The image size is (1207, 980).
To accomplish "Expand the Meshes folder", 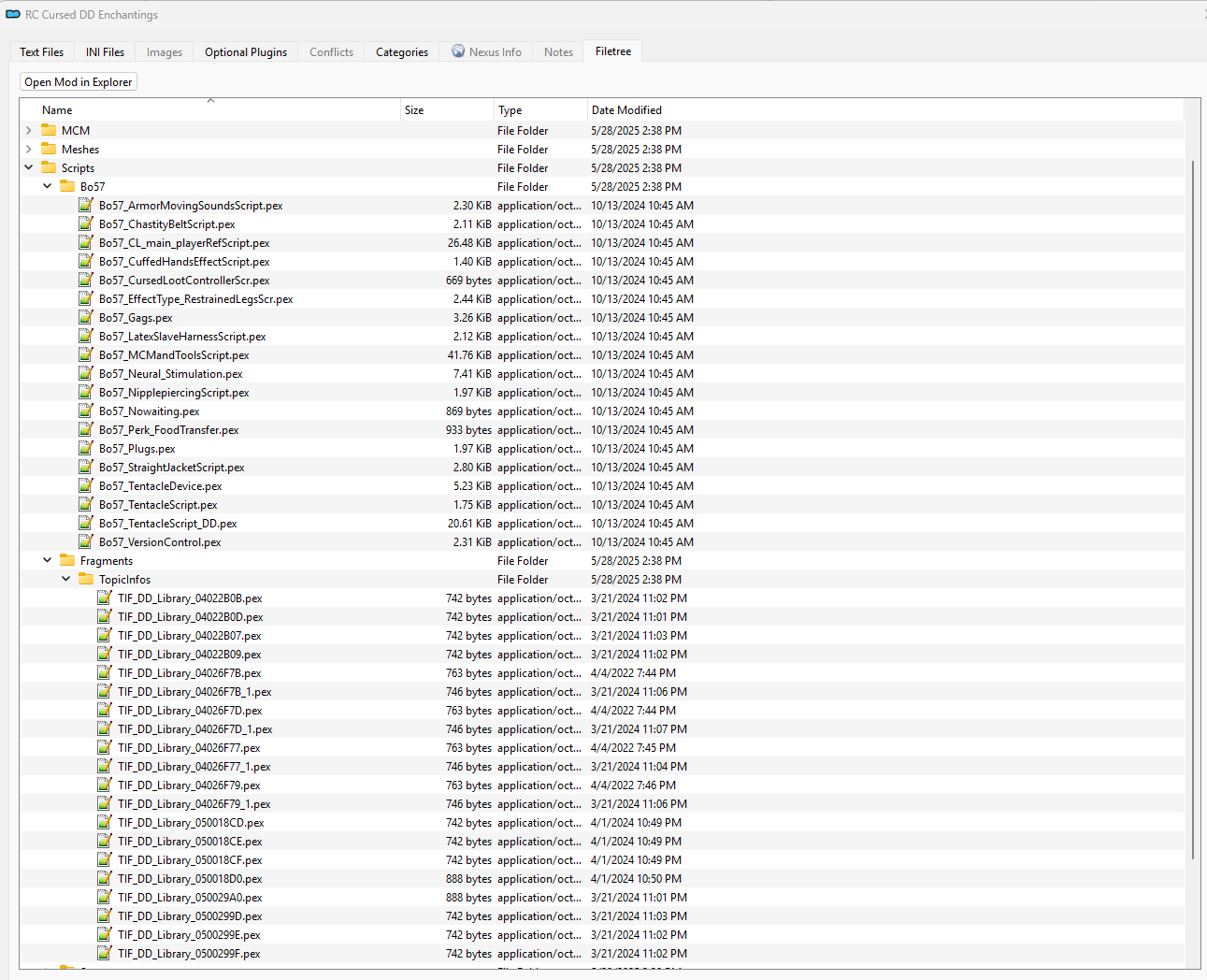I will 29,150.
